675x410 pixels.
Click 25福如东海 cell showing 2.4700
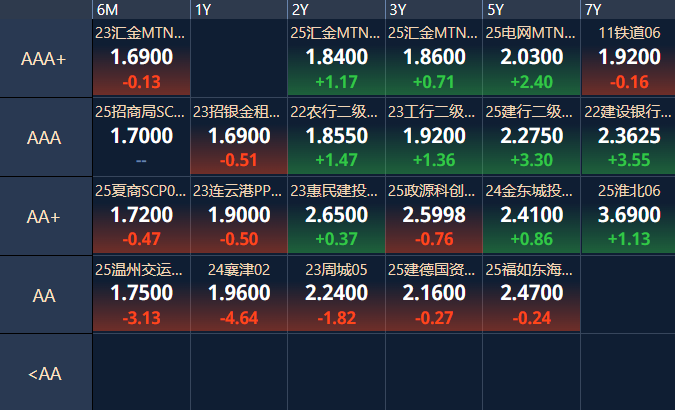pyautogui.click(x=531, y=294)
